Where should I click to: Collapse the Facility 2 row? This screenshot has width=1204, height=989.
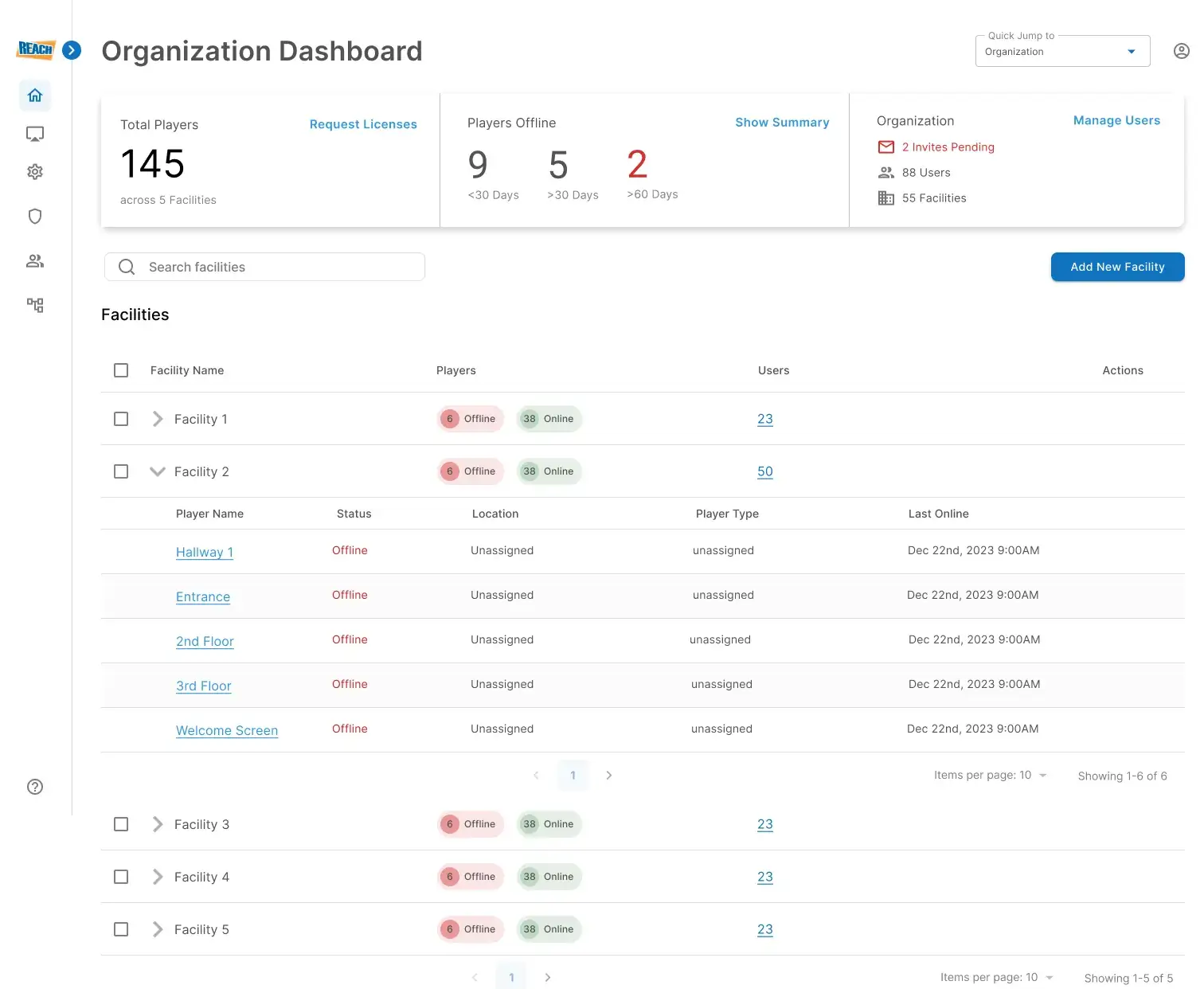[x=157, y=471]
